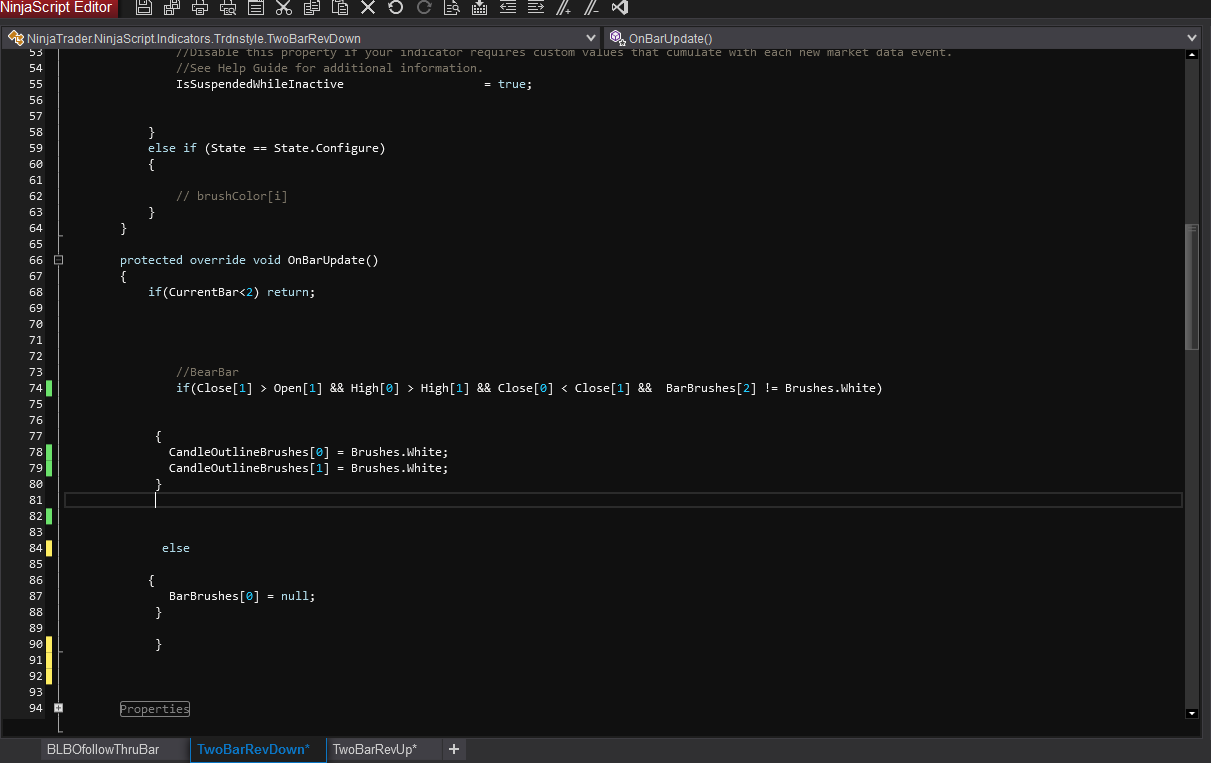
Task: Click the collapsed Properties region label
Action: click(x=155, y=708)
